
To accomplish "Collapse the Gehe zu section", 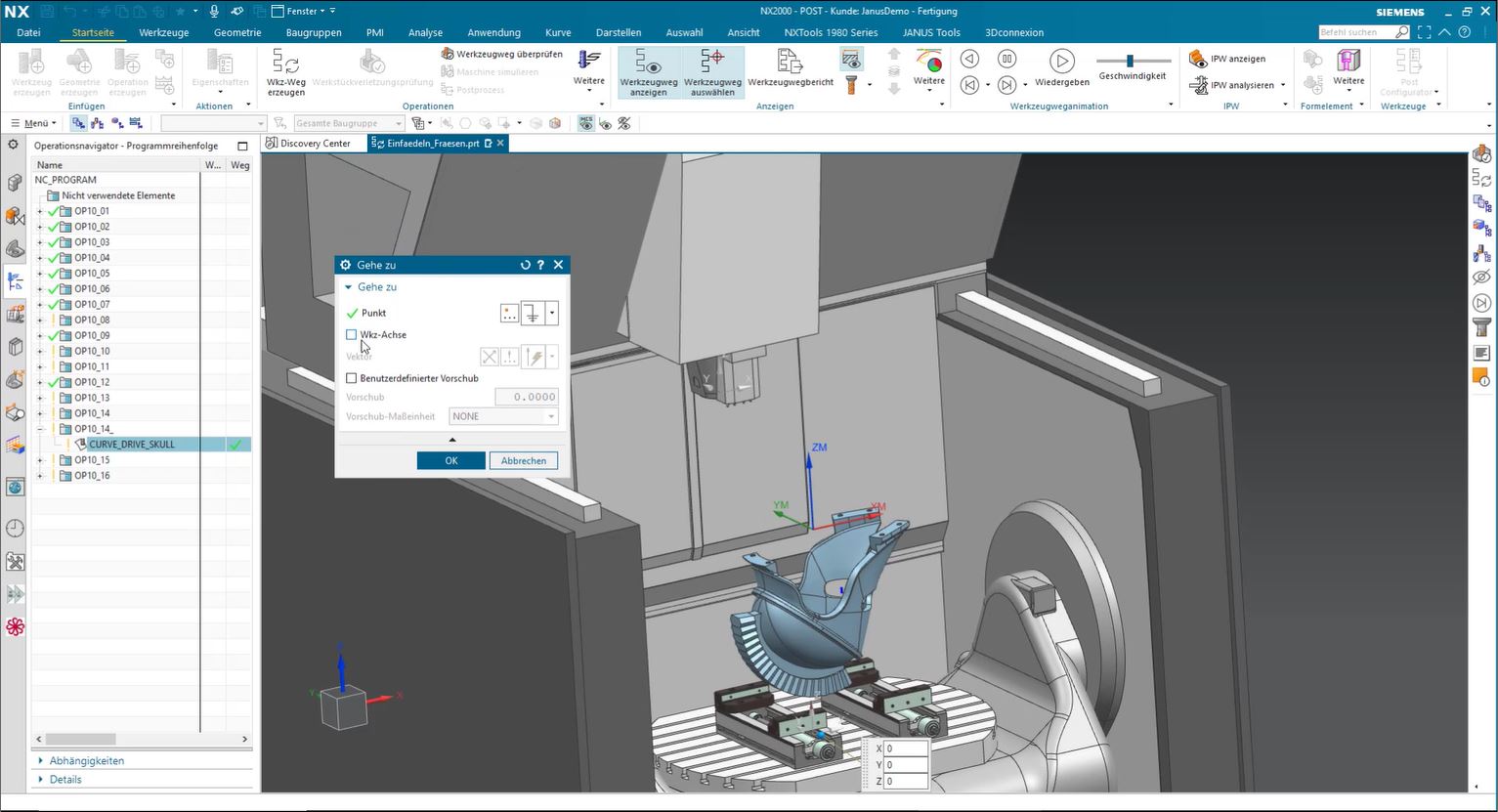I will coord(349,287).
